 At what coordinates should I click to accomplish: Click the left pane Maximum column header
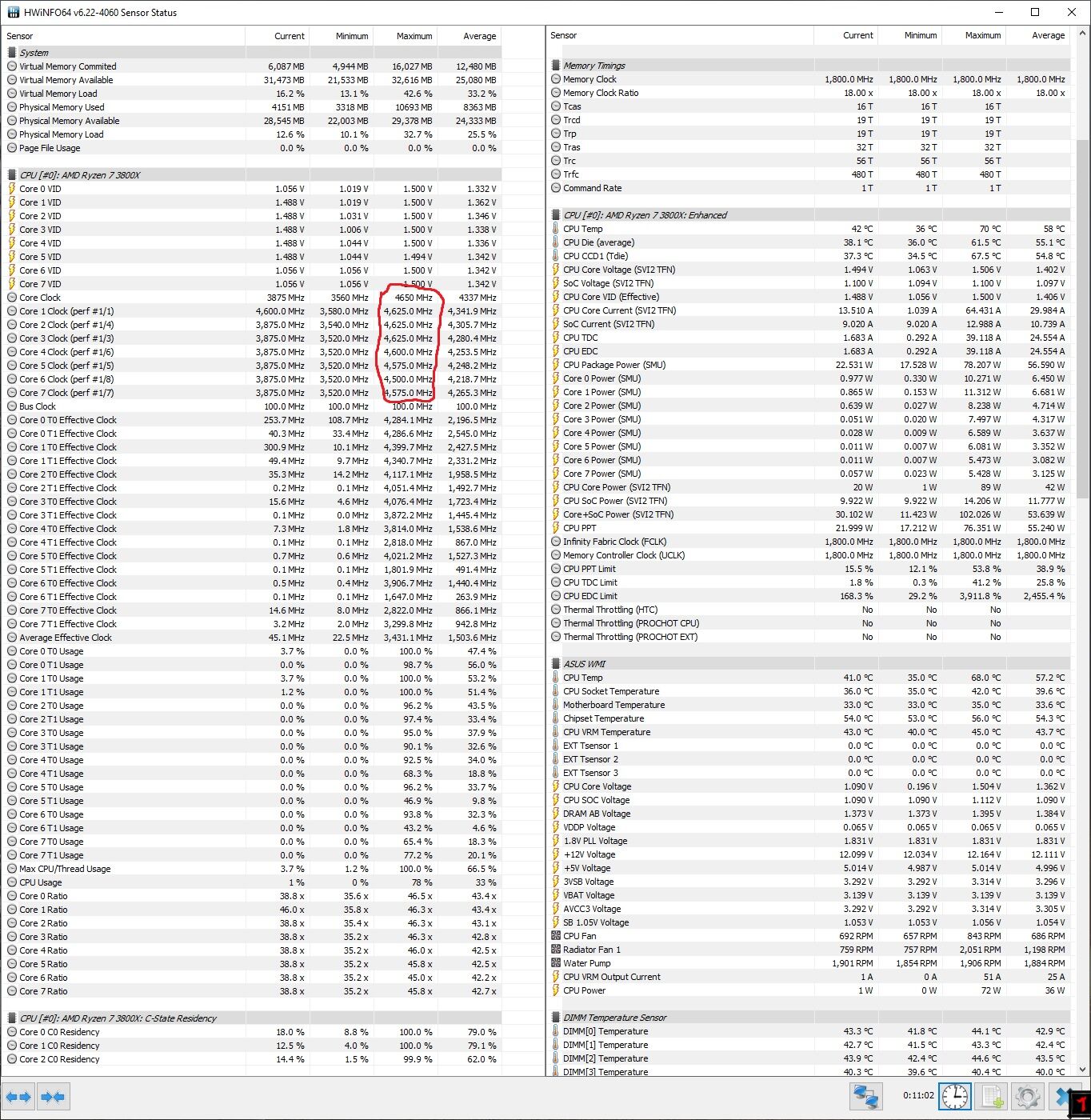(x=405, y=36)
